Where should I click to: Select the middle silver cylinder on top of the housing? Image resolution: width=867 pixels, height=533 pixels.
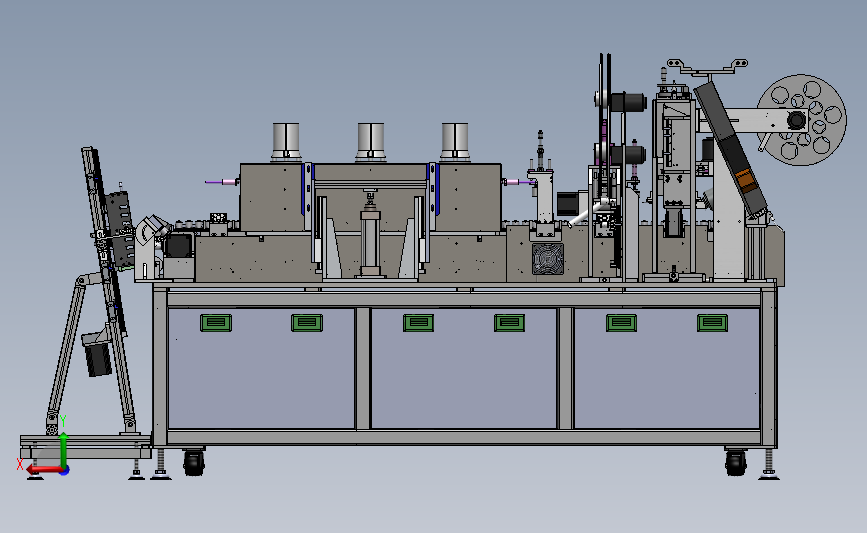[x=371, y=142]
